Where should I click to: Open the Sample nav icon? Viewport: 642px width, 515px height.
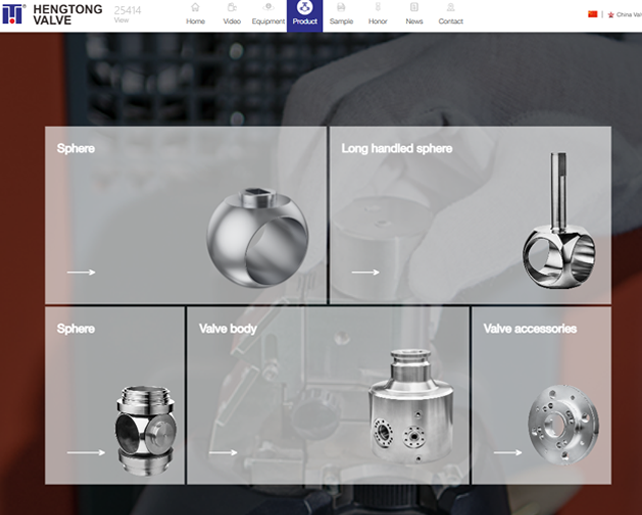click(341, 8)
